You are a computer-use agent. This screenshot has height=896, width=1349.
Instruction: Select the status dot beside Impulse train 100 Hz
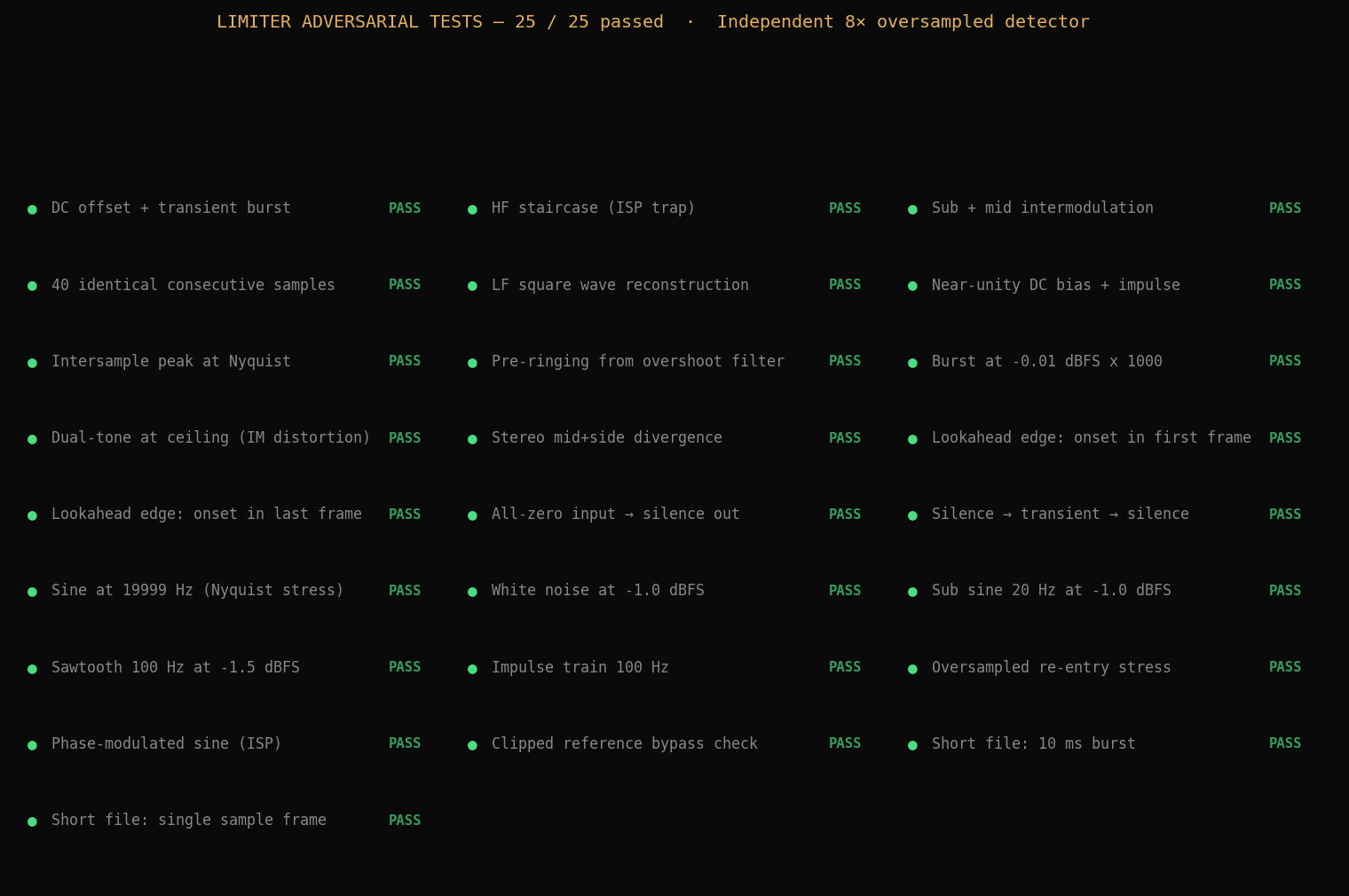(x=472, y=668)
